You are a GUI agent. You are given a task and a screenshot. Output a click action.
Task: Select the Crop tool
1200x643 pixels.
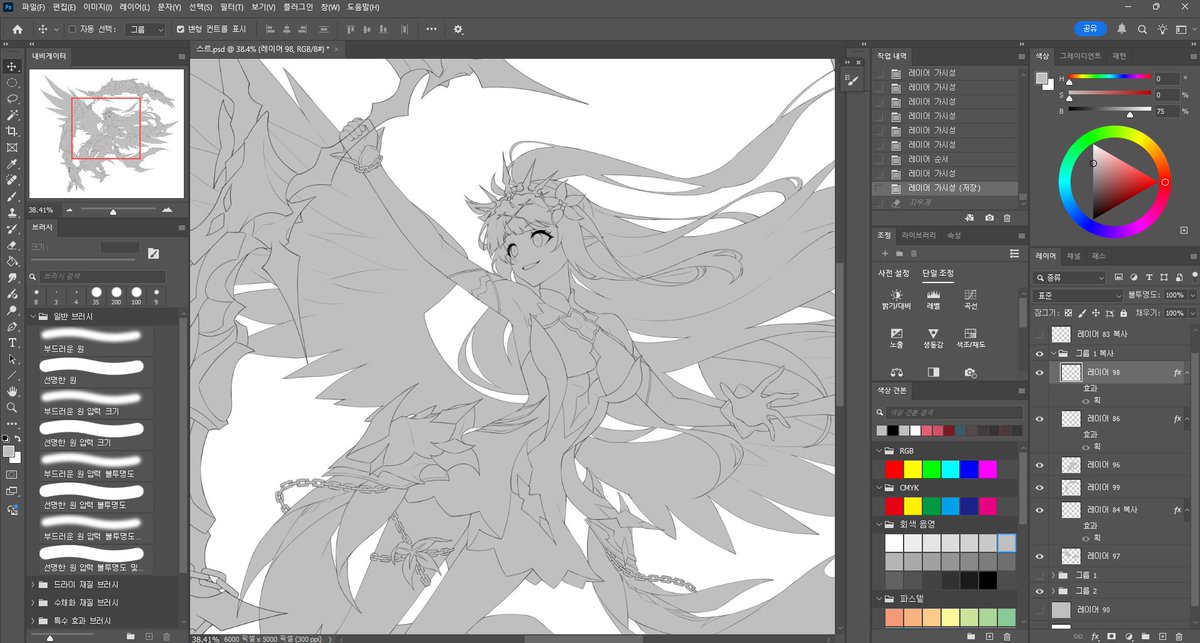[x=12, y=131]
